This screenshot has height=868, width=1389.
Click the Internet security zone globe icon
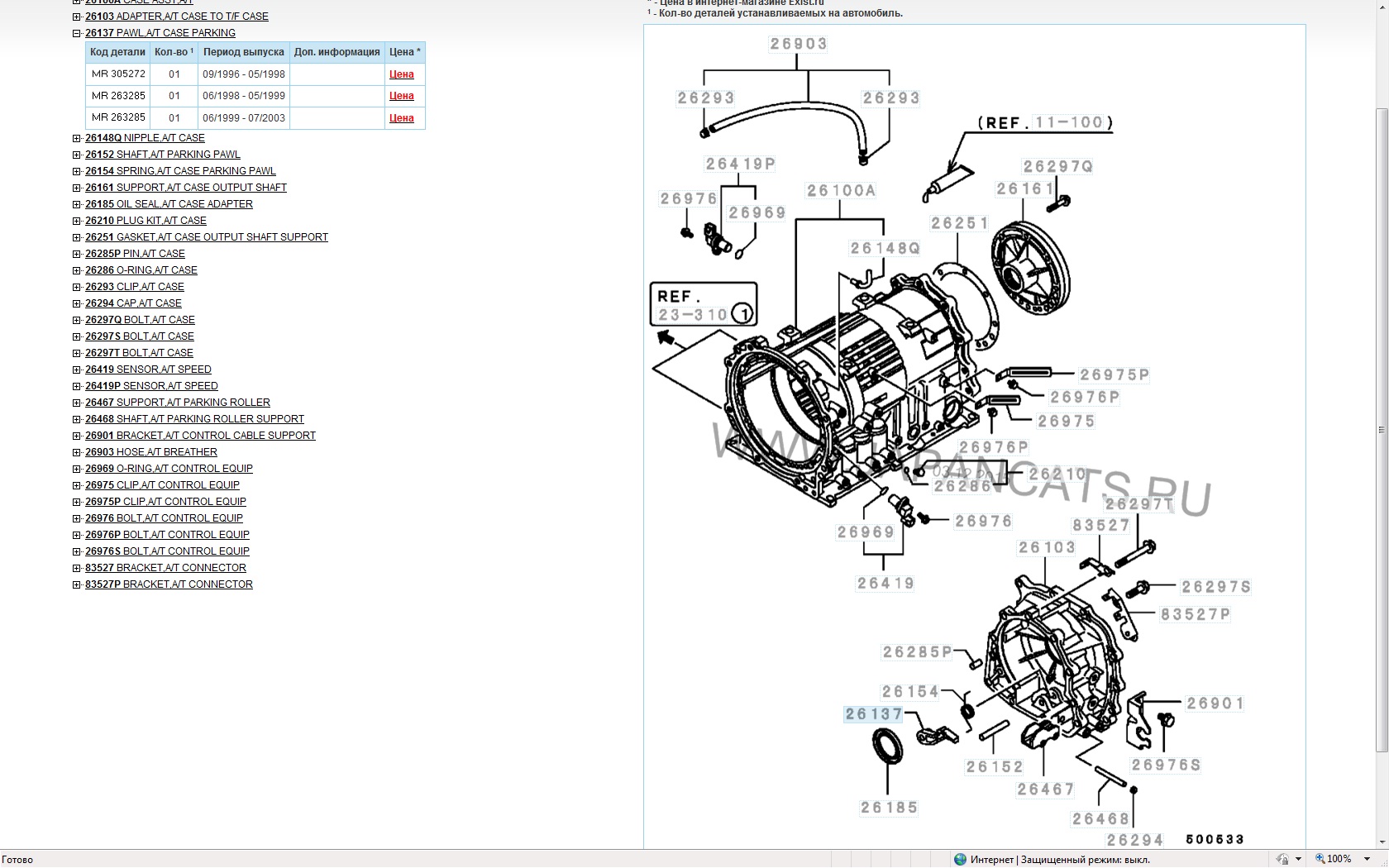(x=960, y=859)
